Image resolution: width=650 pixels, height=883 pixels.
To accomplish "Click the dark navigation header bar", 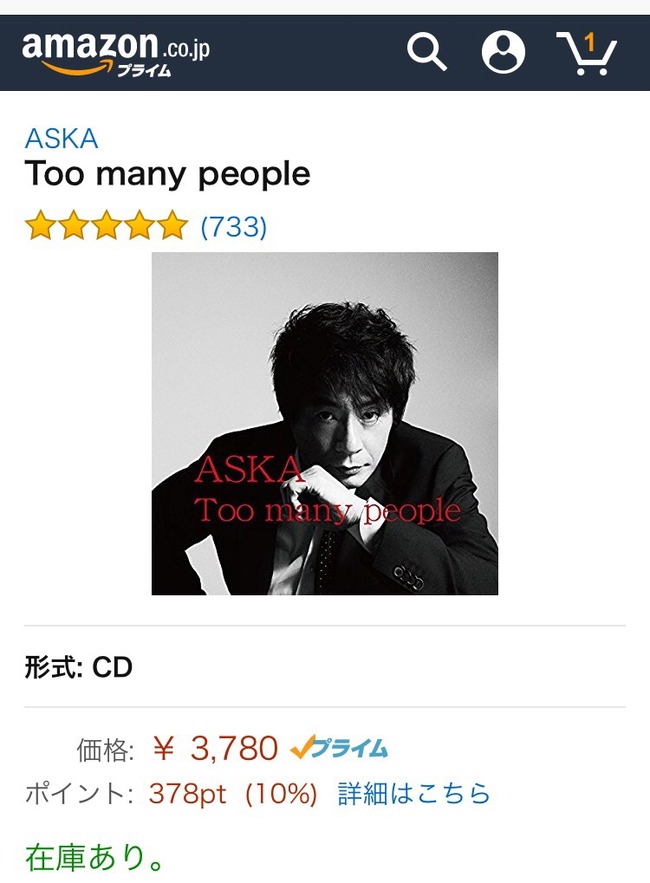I will click(325, 53).
